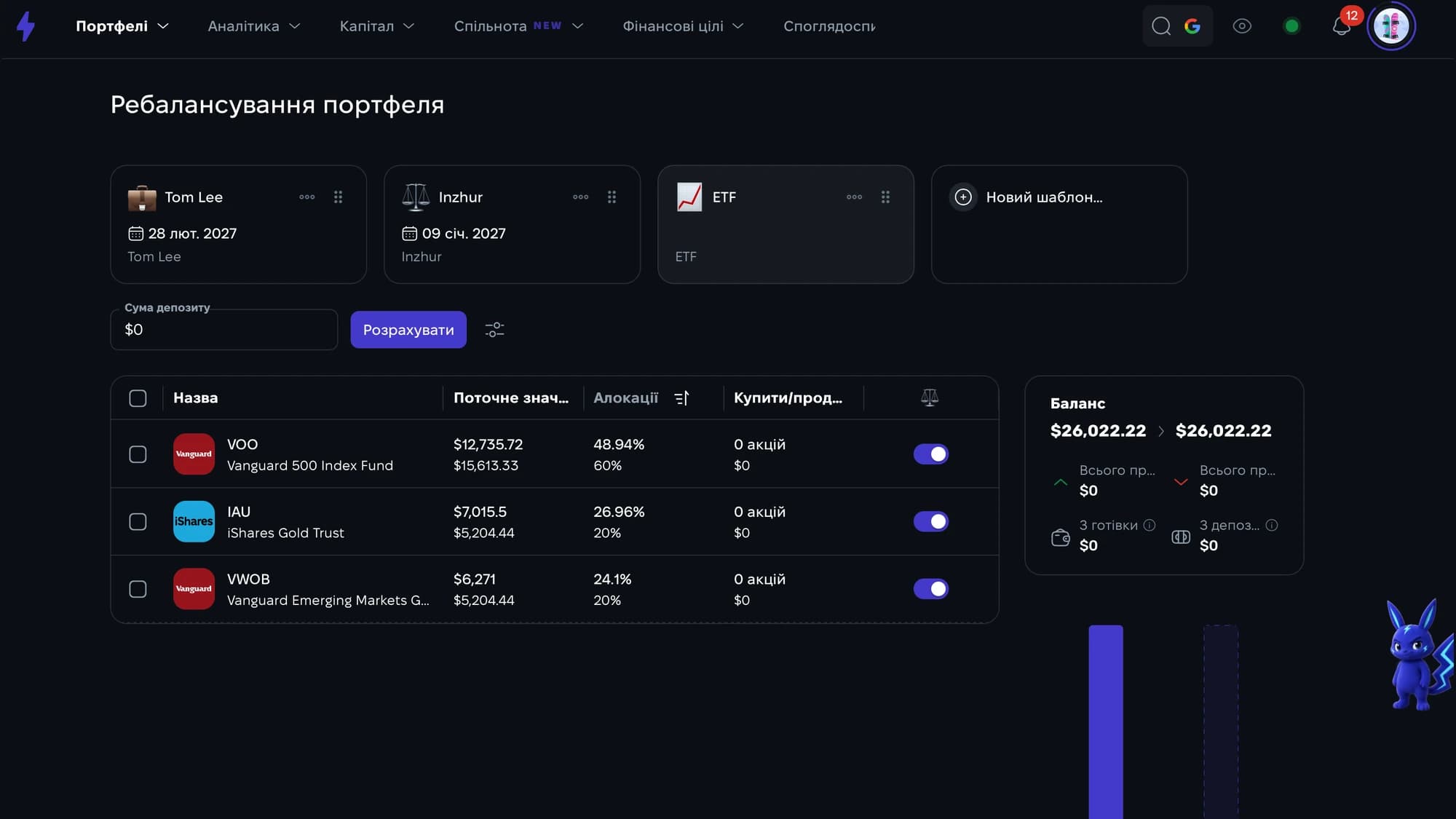Expand the Спільнота dropdown menu
1456x819 pixels.
coord(518,26)
